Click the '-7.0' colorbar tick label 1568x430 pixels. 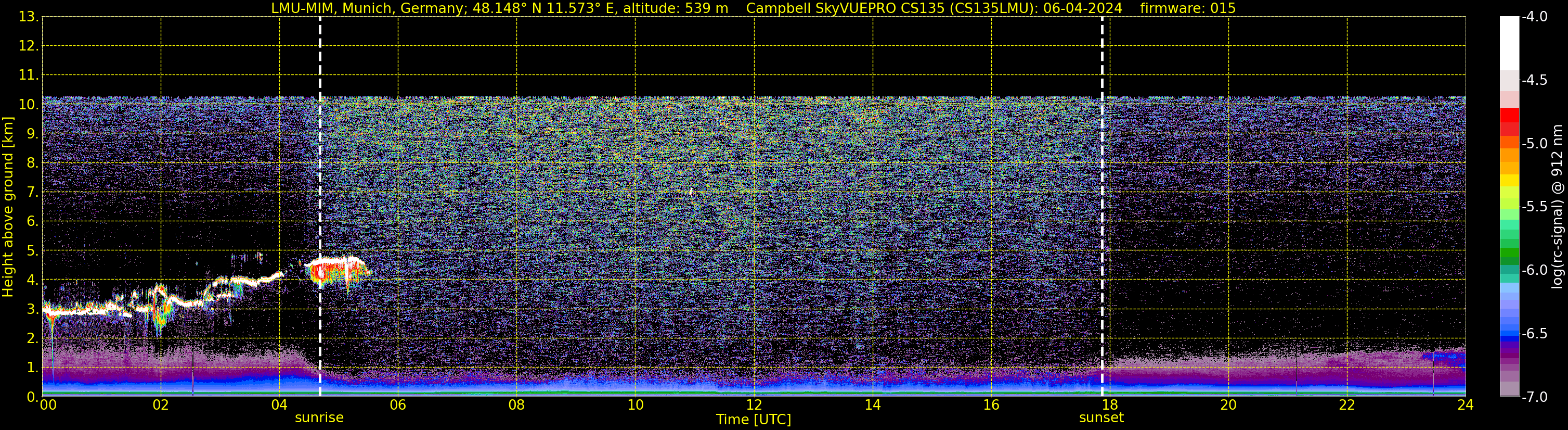(x=1535, y=397)
